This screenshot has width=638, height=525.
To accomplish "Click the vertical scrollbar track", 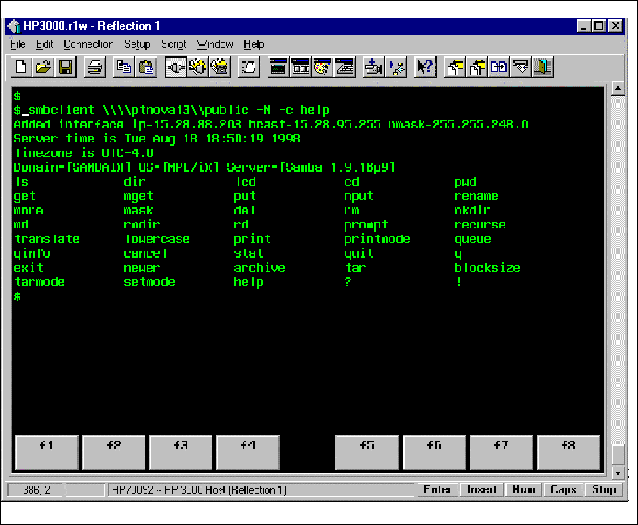I will pyautogui.click(x=618, y=269).
